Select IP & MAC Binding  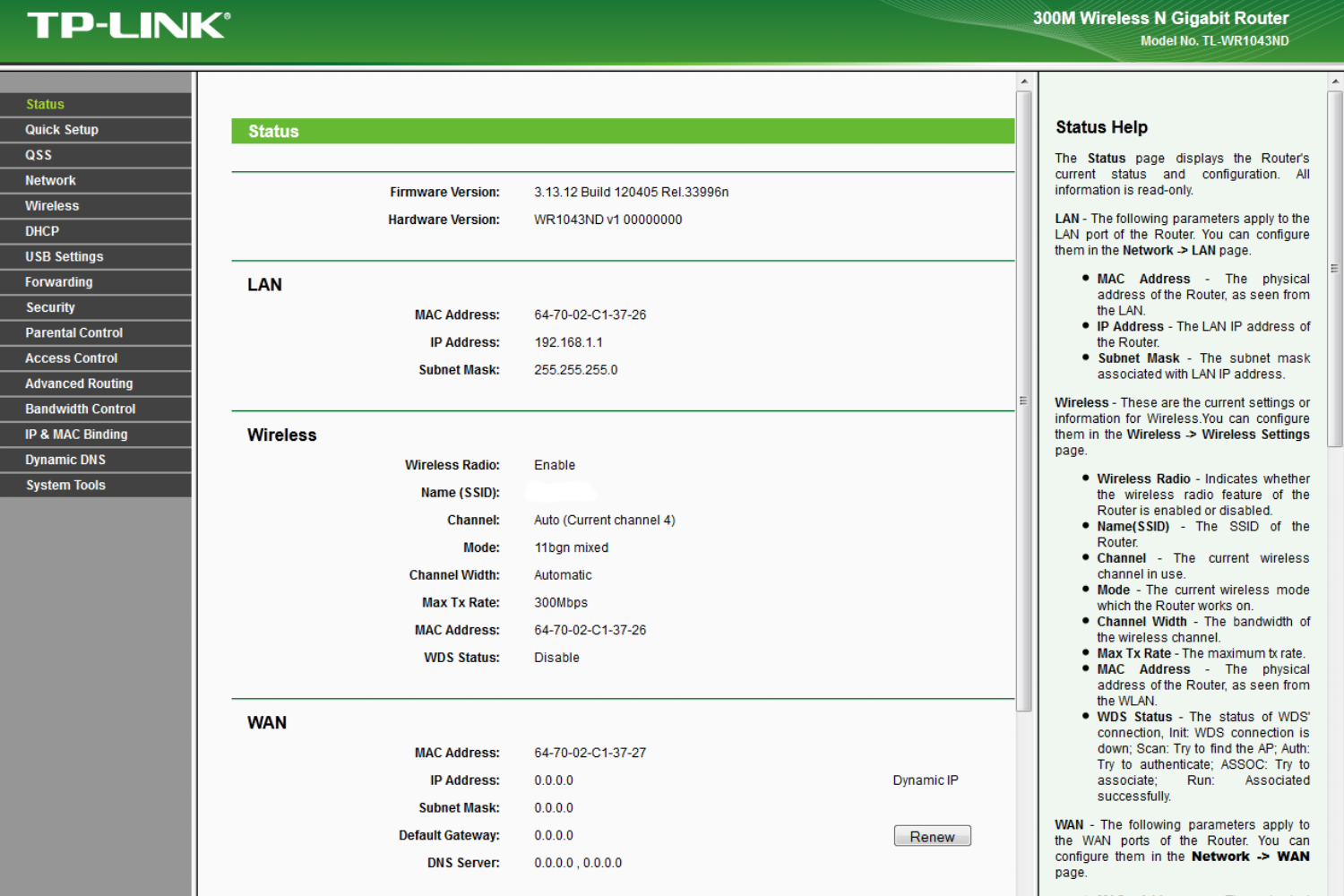click(x=76, y=435)
